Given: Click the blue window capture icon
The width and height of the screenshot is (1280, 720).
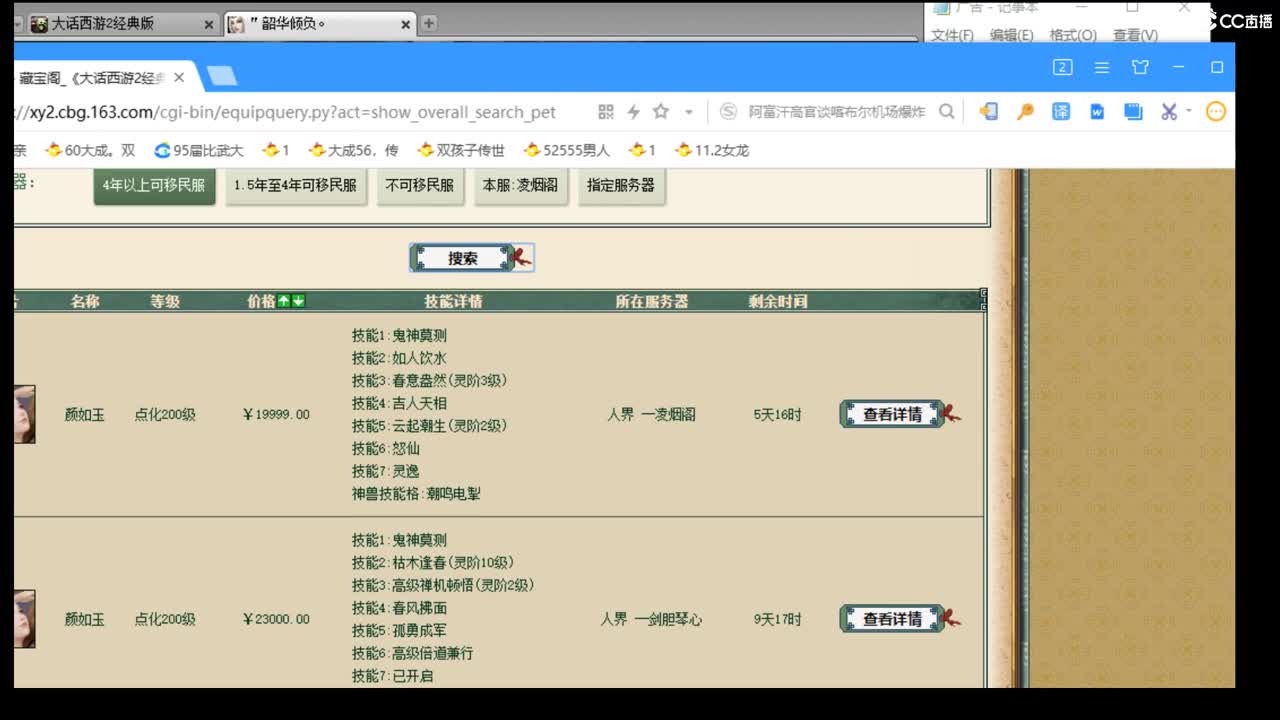Looking at the screenshot, I should click(x=1133, y=112).
